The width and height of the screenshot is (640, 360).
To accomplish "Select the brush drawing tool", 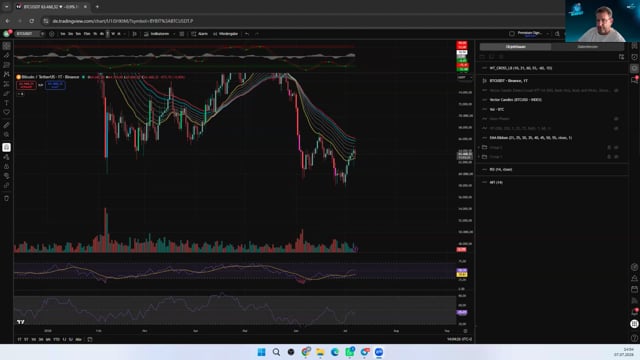I will pyautogui.click(x=7, y=93).
